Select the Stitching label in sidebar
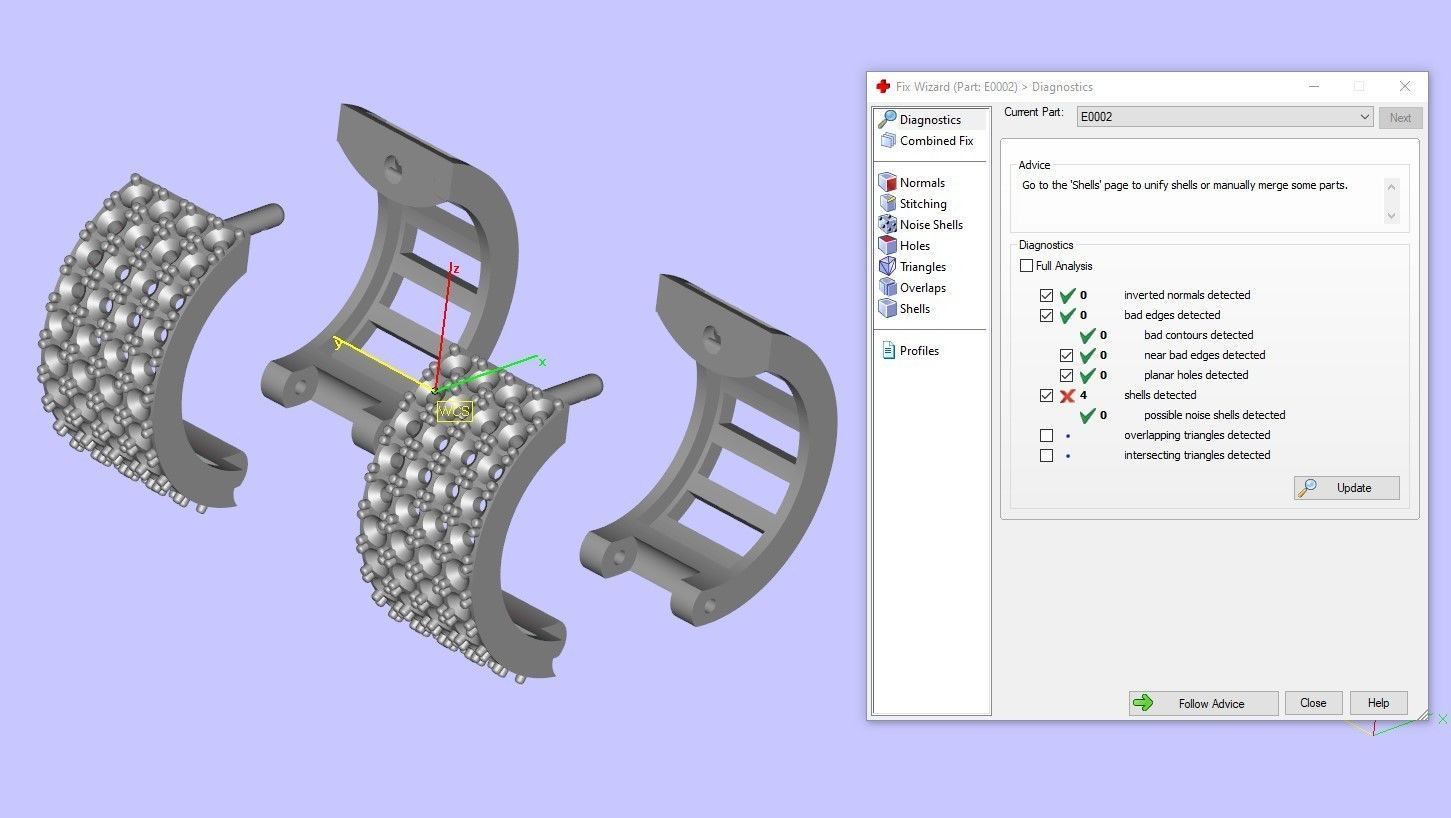The image size is (1451, 818). coord(923,203)
